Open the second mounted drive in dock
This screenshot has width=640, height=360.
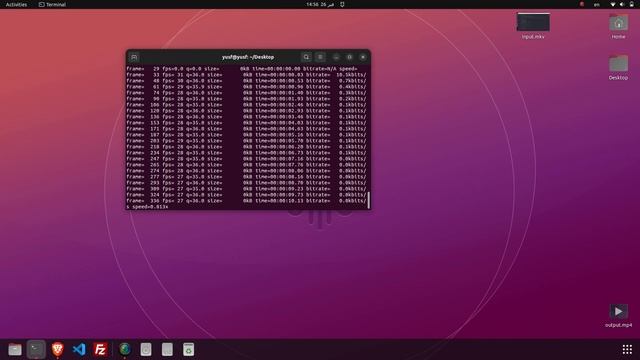pyautogui.click(x=167, y=349)
